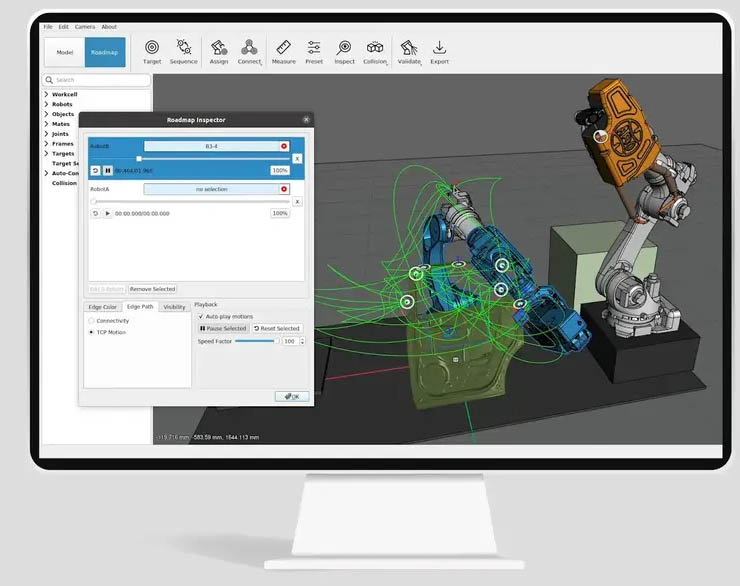Open the Edit menu
This screenshot has width=740, height=586.
[64, 27]
